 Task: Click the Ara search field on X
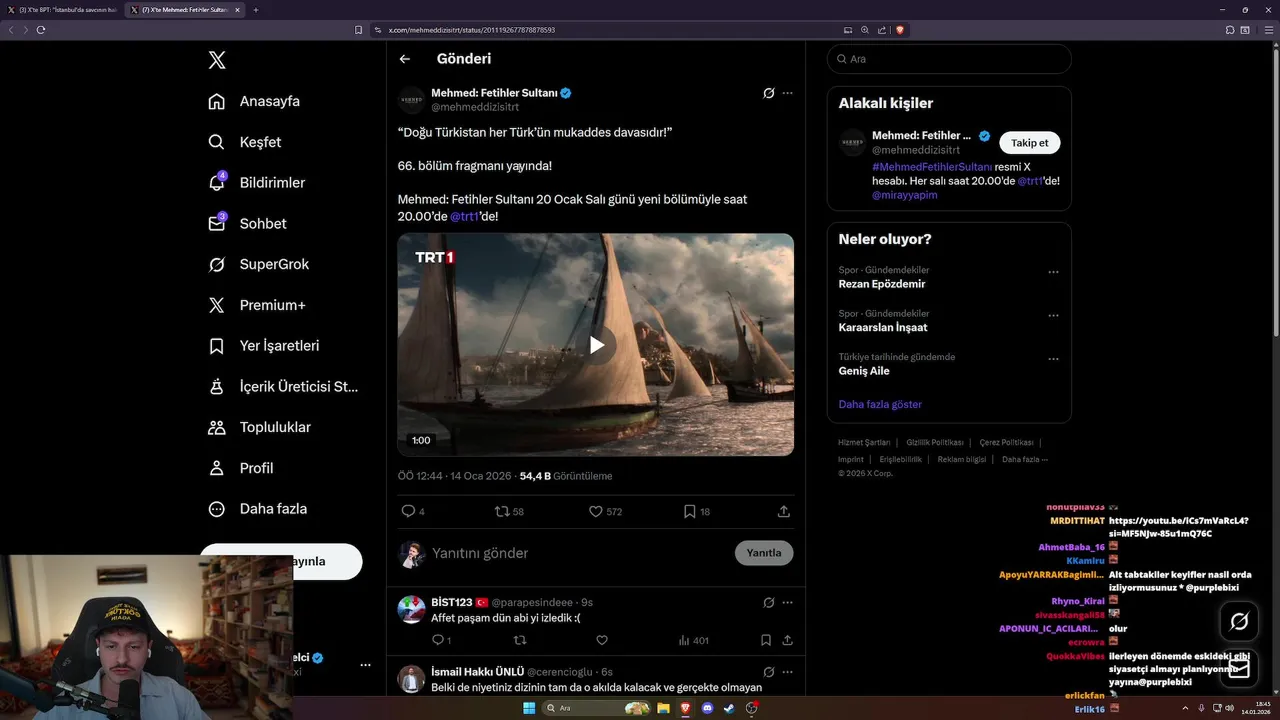point(949,59)
